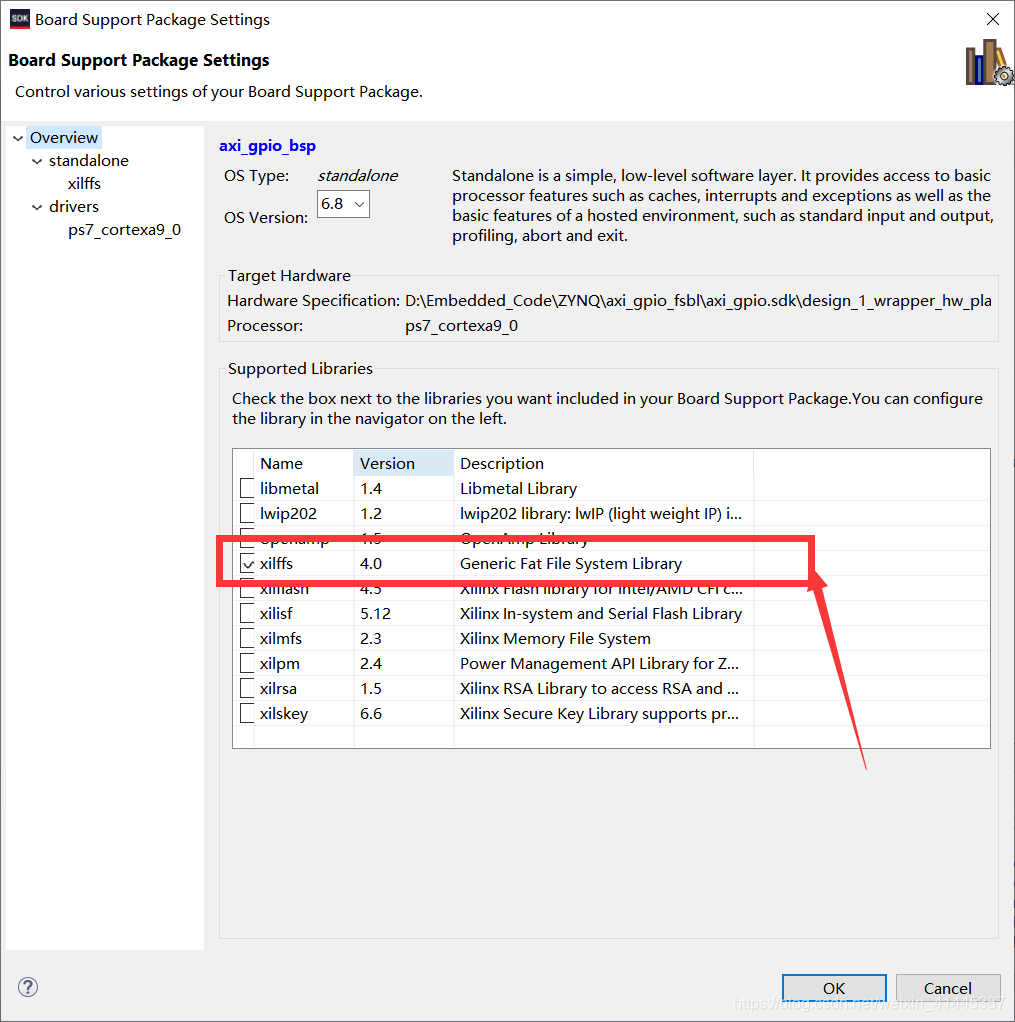Click the OS Type standalone value

pos(357,175)
